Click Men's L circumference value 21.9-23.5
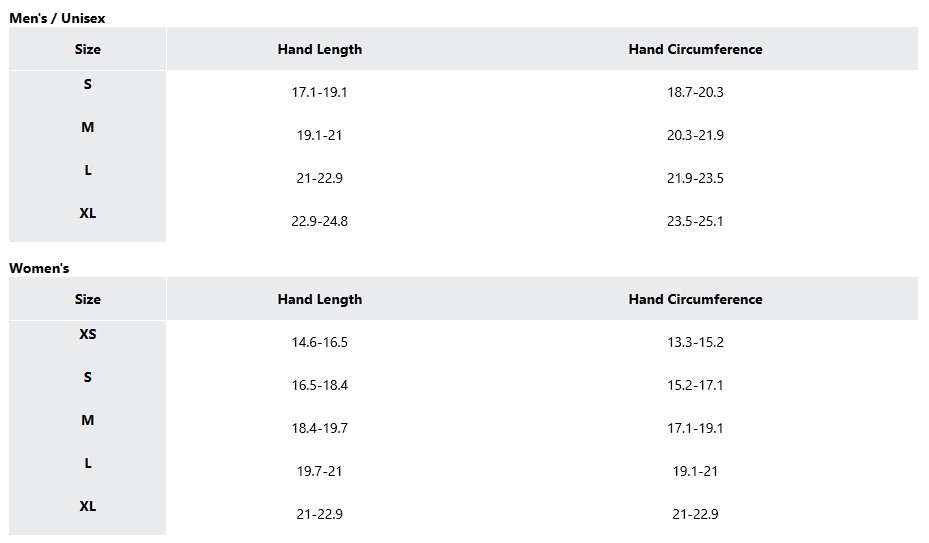The width and height of the screenshot is (929, 543). pyautogui.click(x=695, y=178)
